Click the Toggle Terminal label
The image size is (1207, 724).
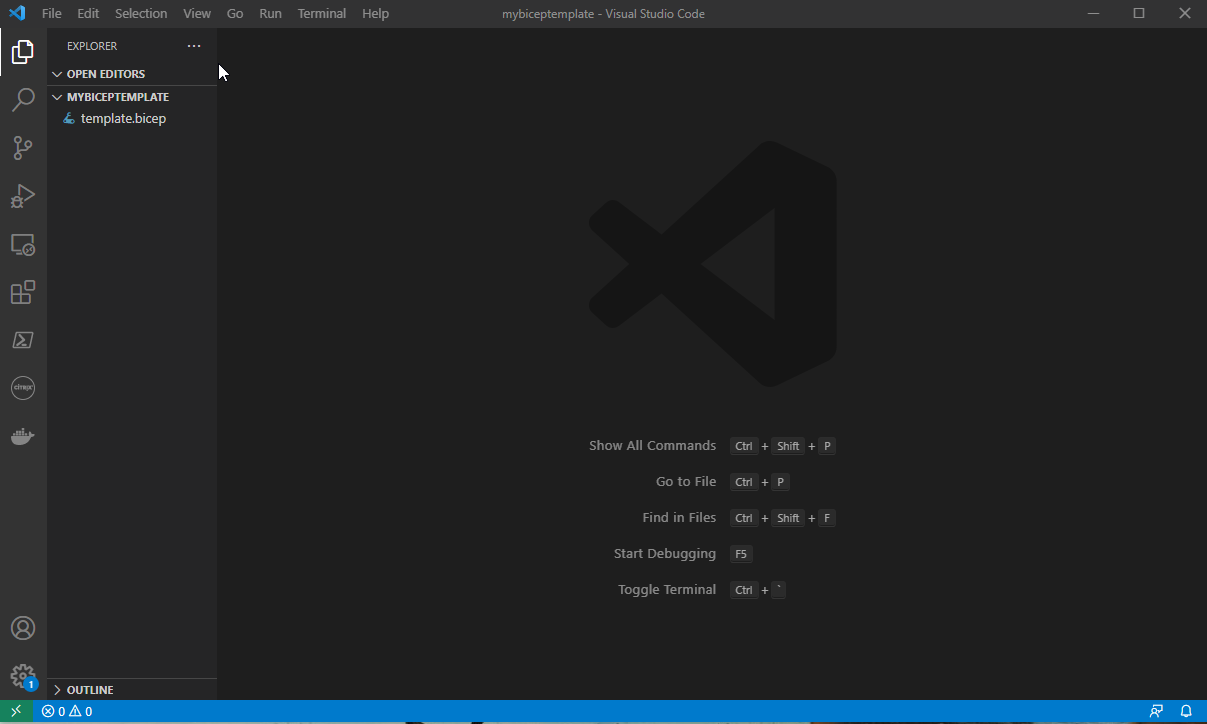coord(667,590)
